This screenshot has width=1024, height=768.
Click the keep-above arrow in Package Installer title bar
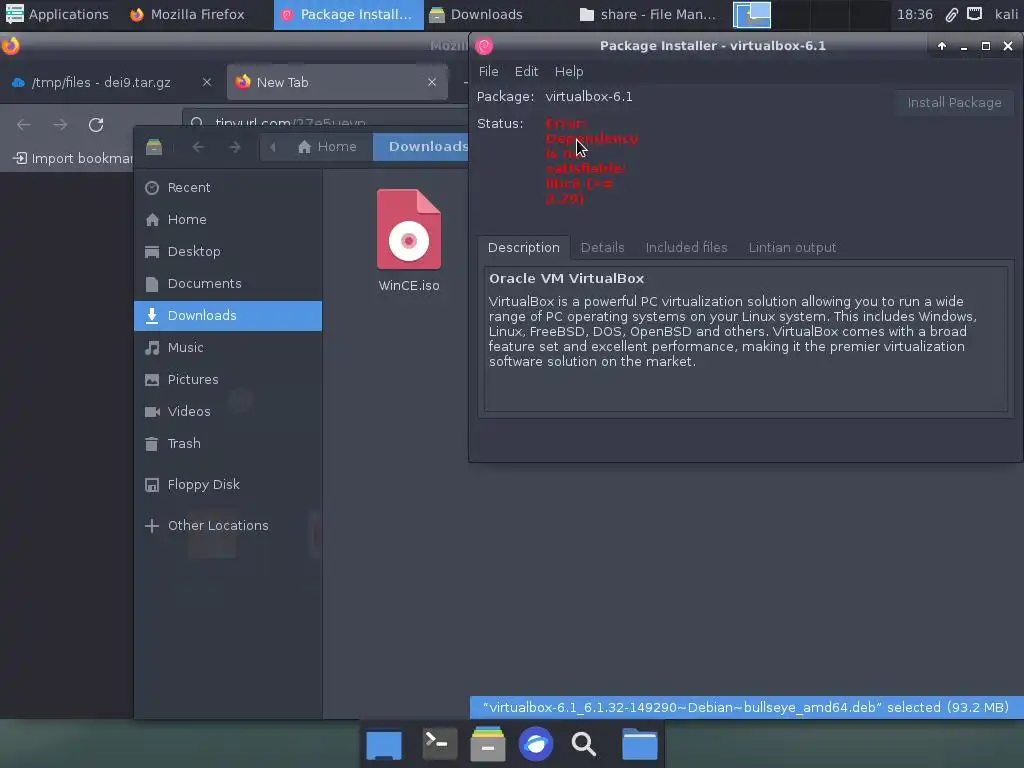click(942, 46)
